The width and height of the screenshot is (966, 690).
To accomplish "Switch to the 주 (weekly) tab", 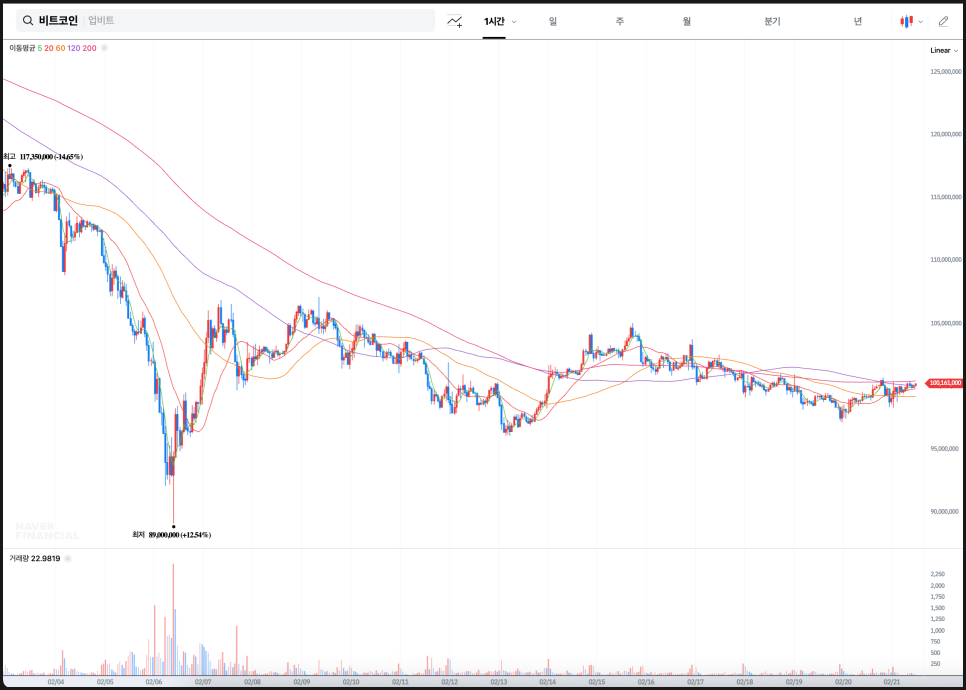I will pyautogui.click(x=620, y=21).
